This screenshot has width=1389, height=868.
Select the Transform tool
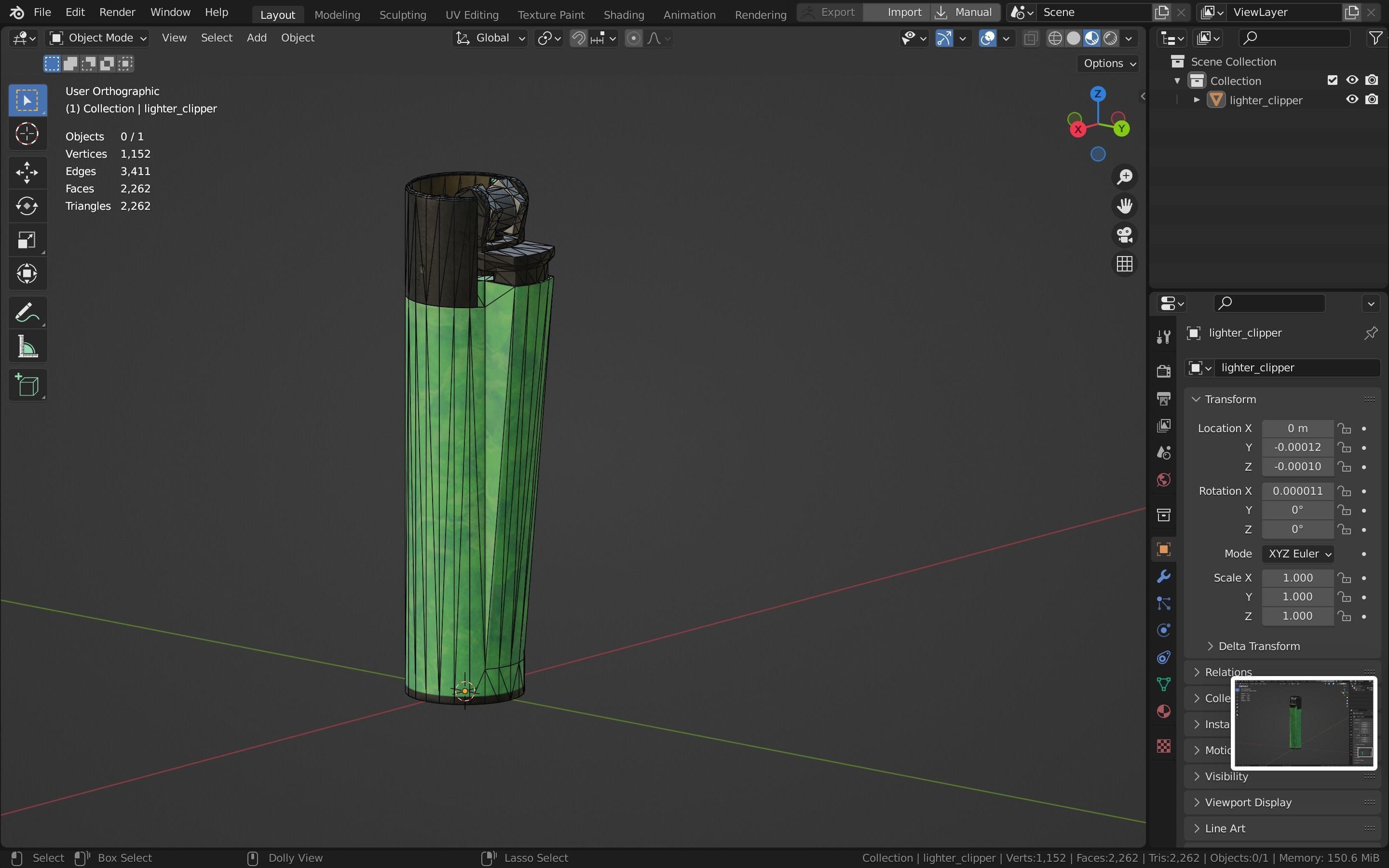coord(27,274)
